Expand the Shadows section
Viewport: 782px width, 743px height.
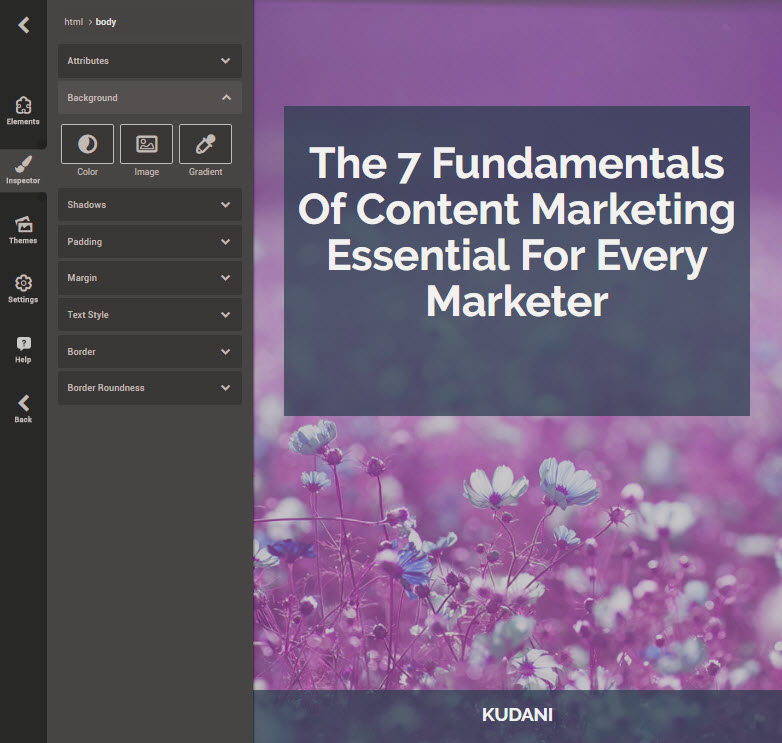[150, 204]
